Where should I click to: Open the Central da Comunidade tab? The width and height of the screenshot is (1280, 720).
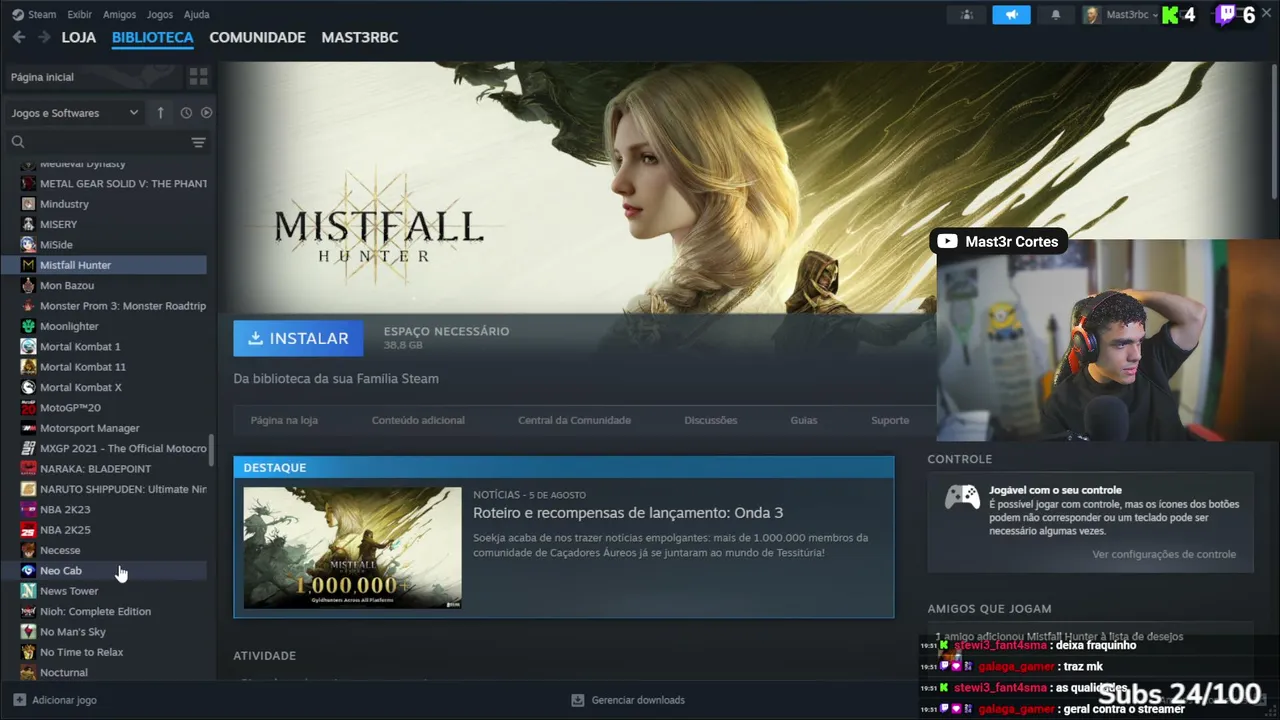[x=574, y=420]
